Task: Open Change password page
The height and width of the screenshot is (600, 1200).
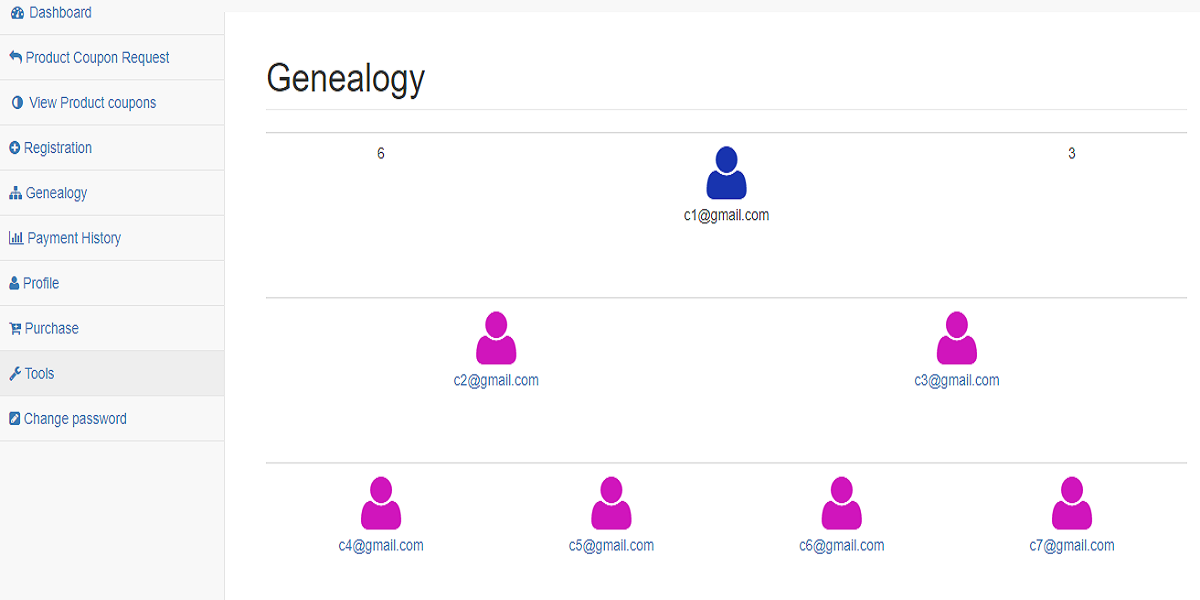Action: [x=112, y=419]
